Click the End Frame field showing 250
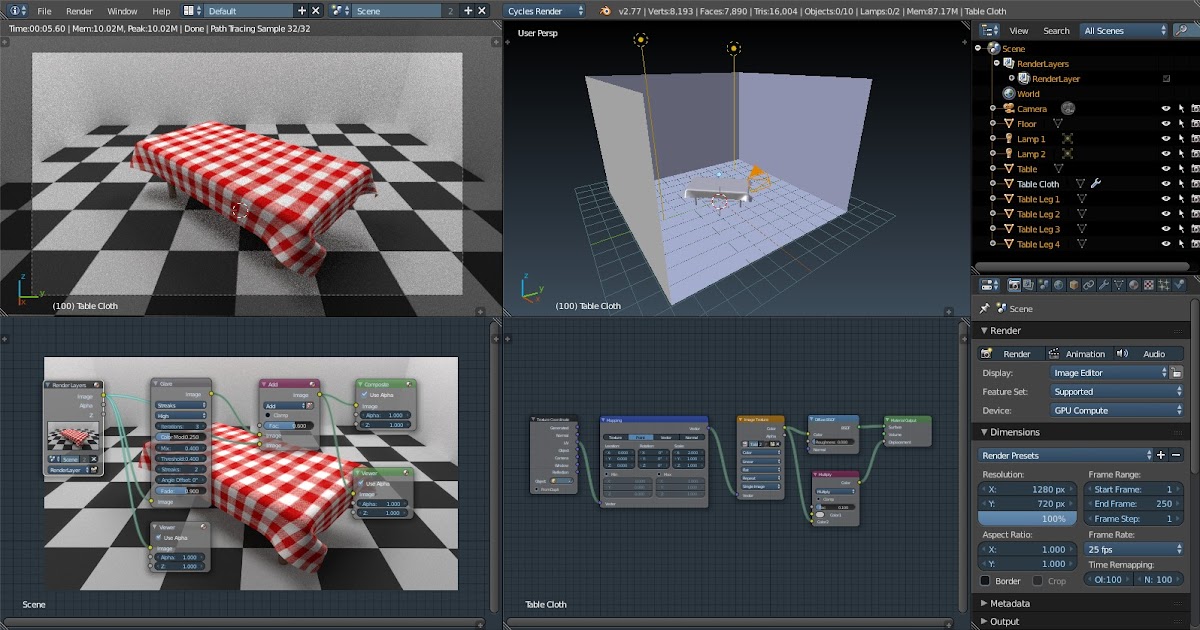The image size is (1200, 630). pyautogui.click(x=1134, y=503)
